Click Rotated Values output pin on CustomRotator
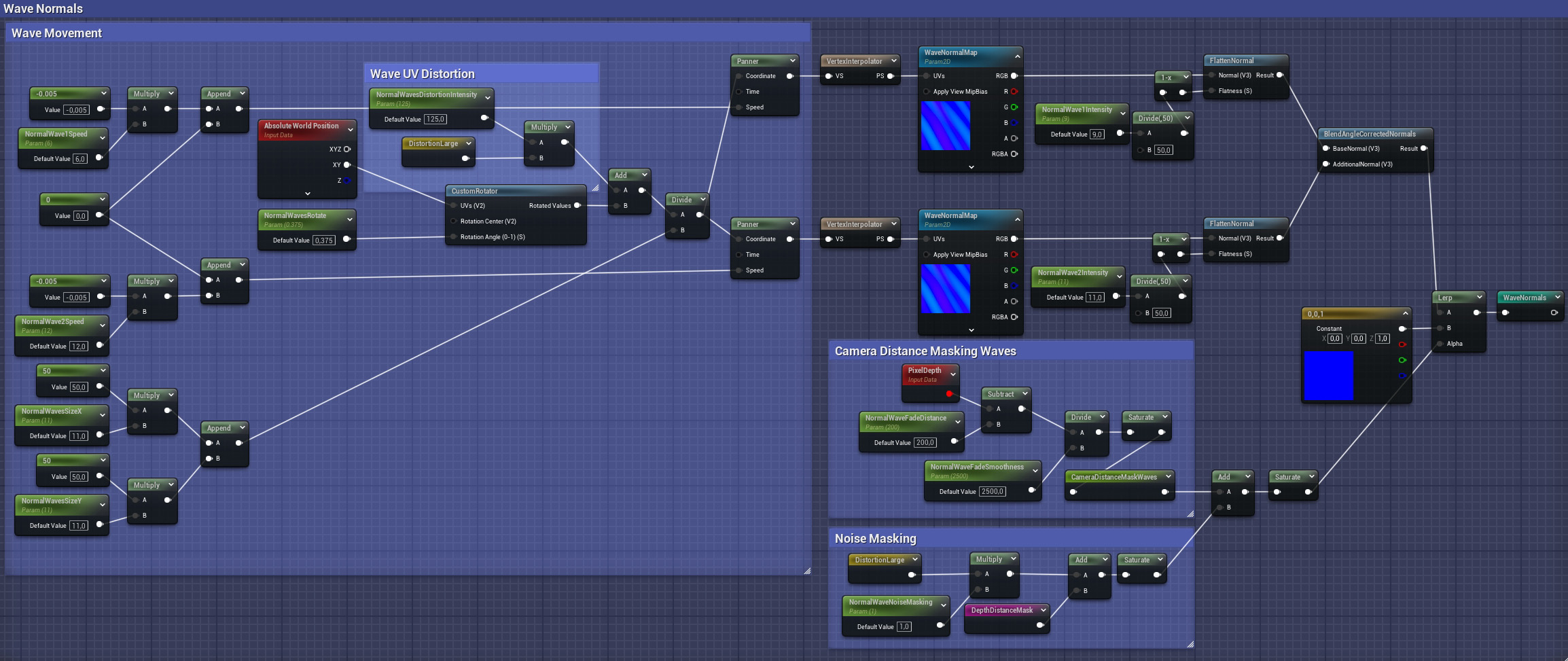 pos(577,206)
